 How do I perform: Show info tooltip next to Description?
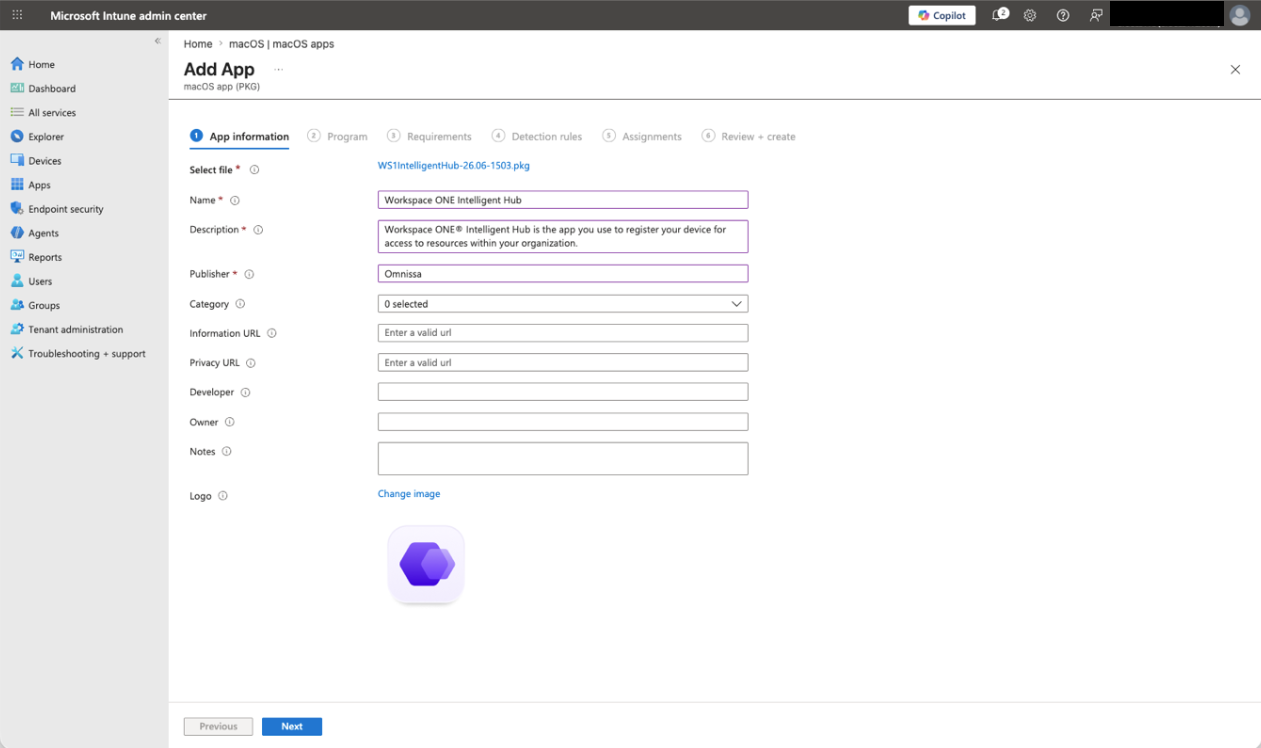tap(258, 230)
